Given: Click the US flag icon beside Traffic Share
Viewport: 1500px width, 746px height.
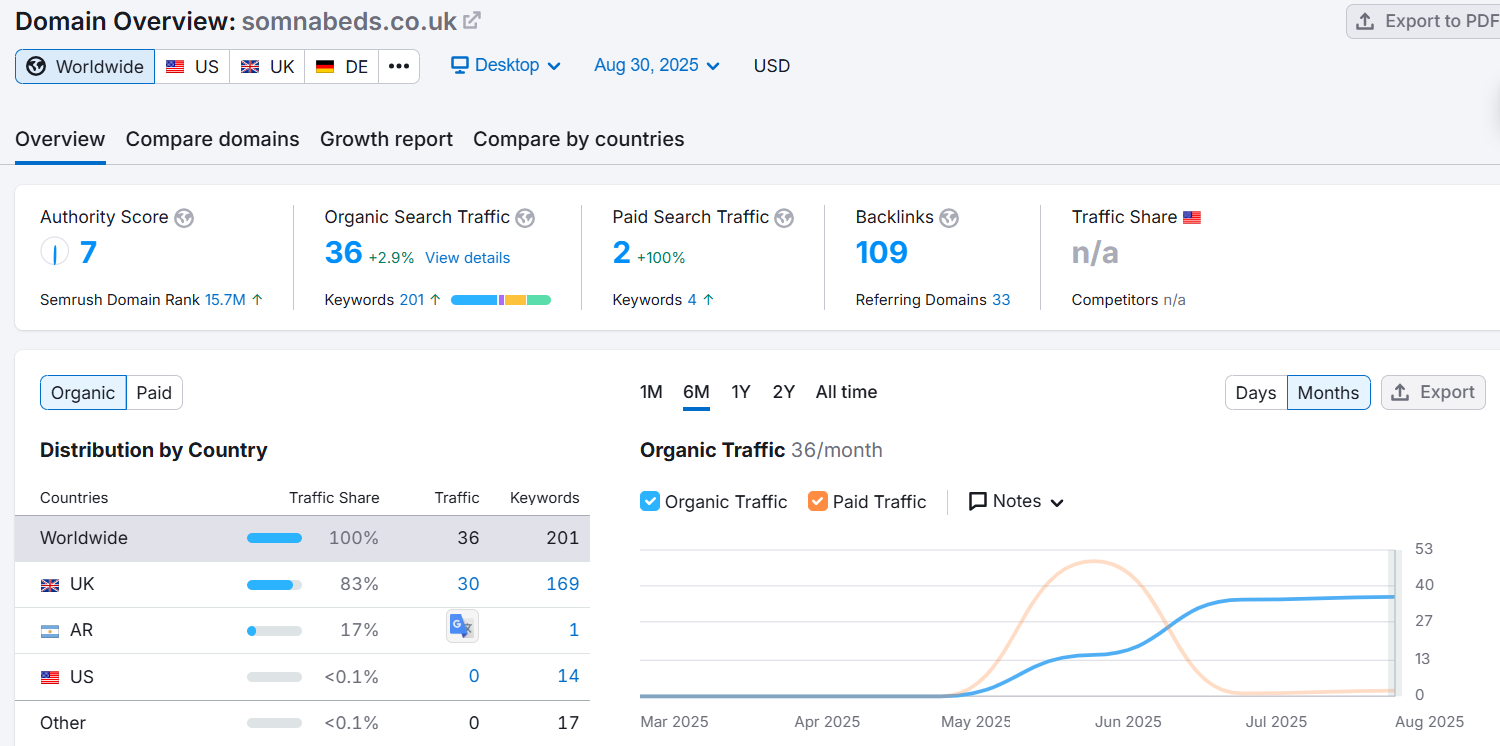Looking at the screenshot, I should point(1191,218).
